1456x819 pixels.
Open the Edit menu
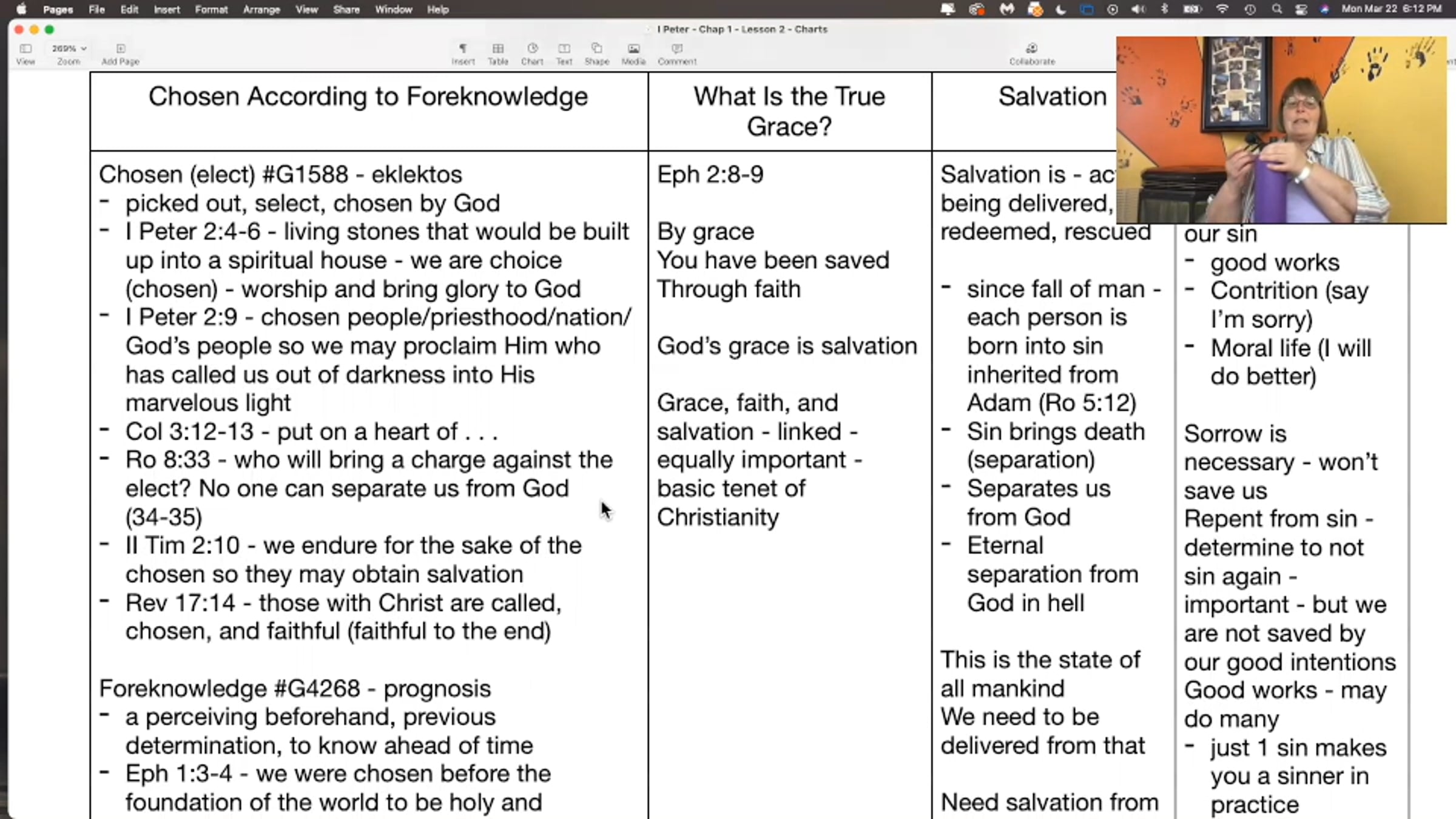pos(129,9)
